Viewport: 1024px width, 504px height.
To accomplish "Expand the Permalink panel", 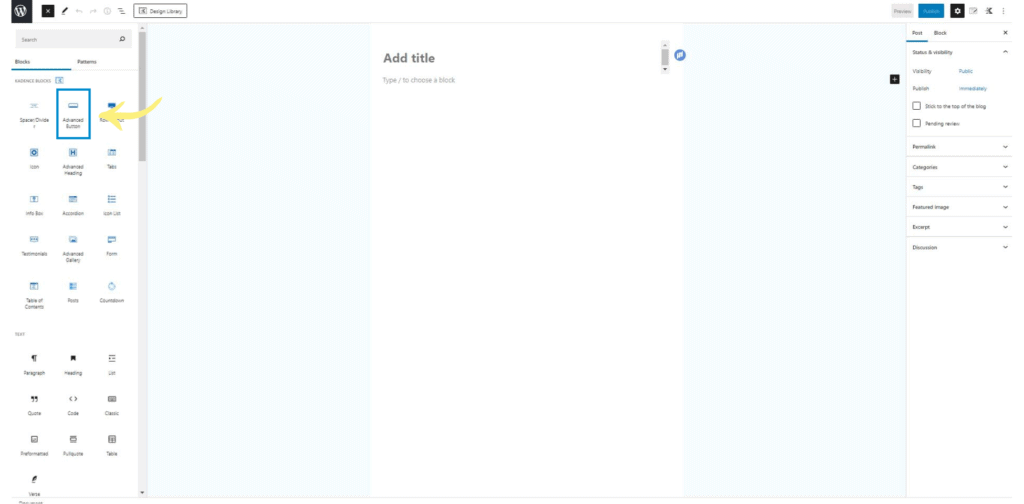I will (x=961, y=147).
